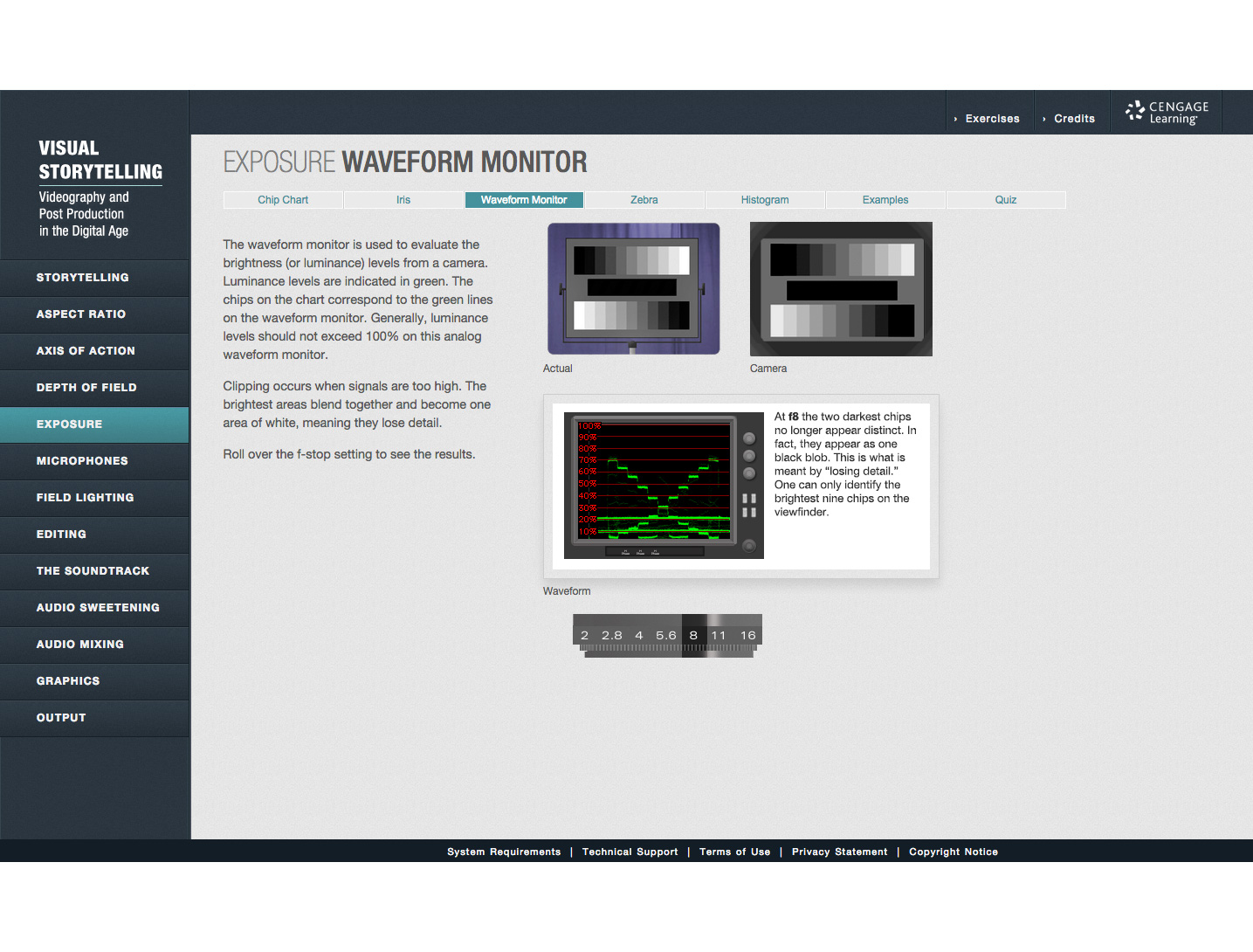The image size is (1253, 952).
Task: Select f-stop 8 on the dial
Action: [693, 636]
